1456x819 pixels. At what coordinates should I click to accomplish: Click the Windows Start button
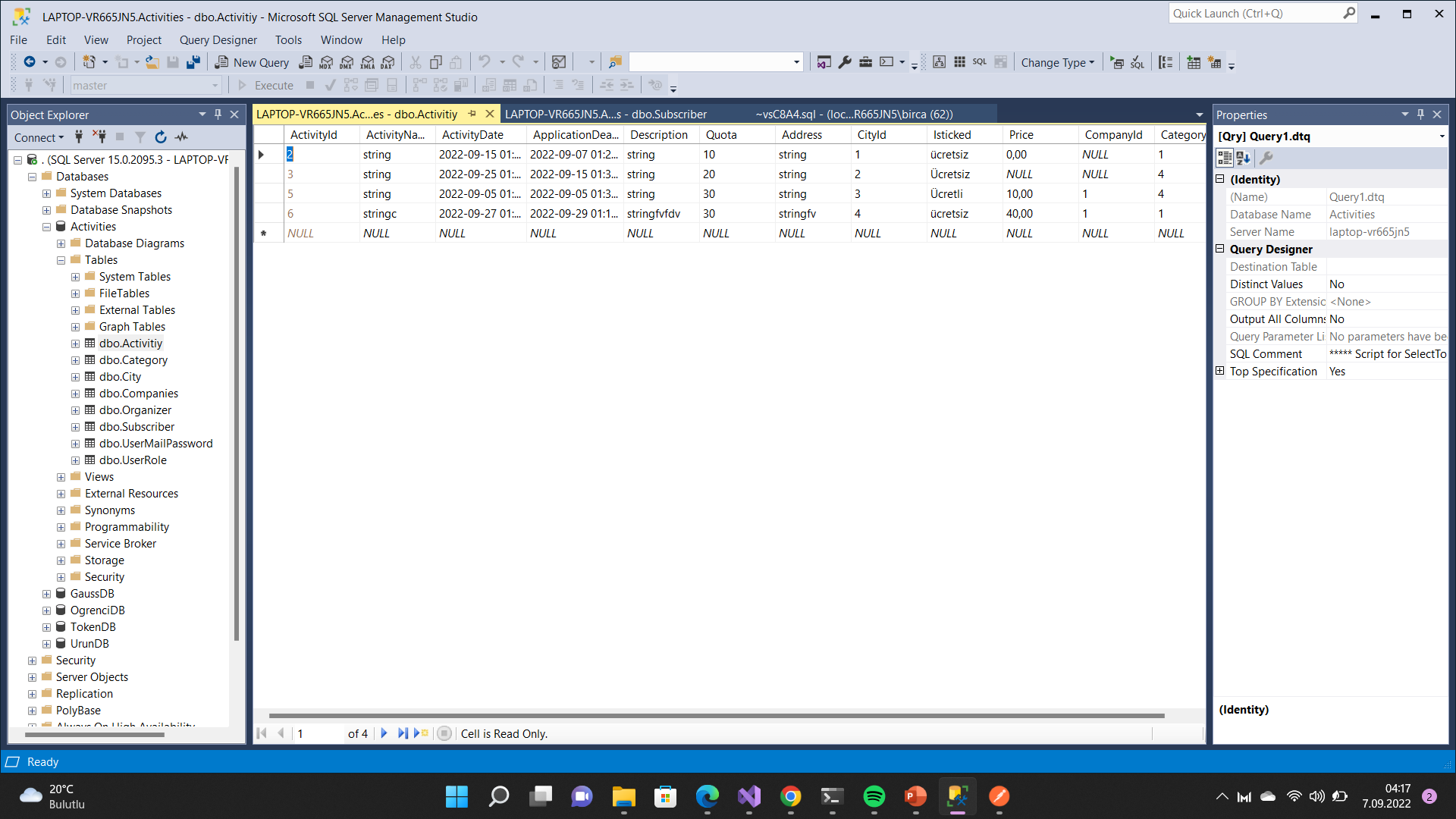(457, 796)
